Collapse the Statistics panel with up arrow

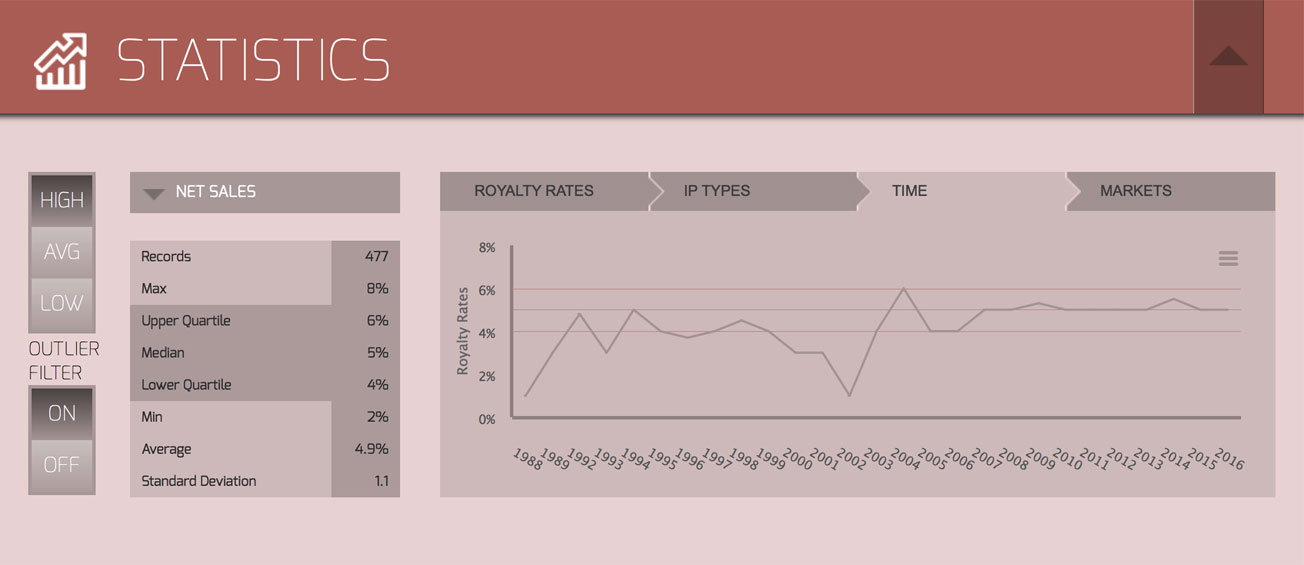click(x=1228, y=57)
